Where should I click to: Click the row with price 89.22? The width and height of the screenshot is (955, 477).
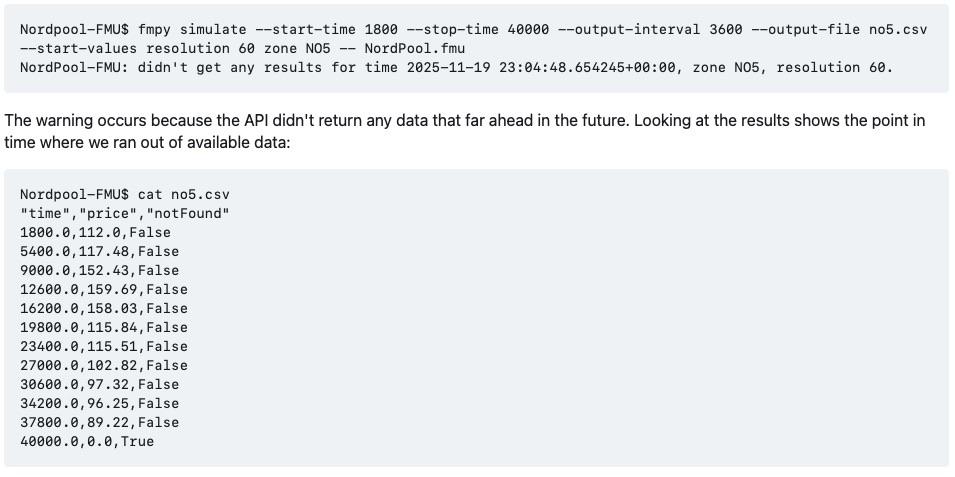click(x=99, y=422)
